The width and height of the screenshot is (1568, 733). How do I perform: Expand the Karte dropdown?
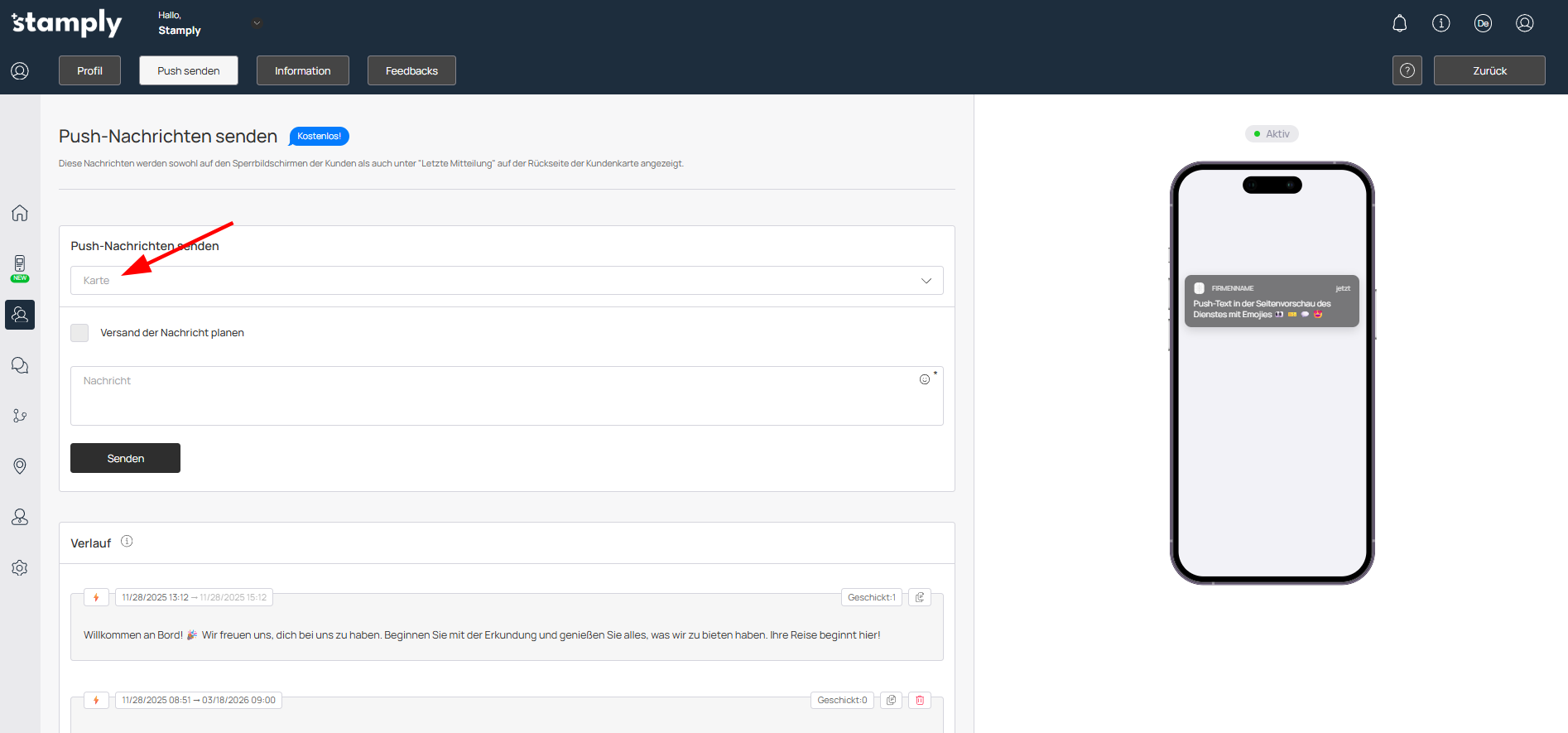pyautogui.click(x=506, y=281)
